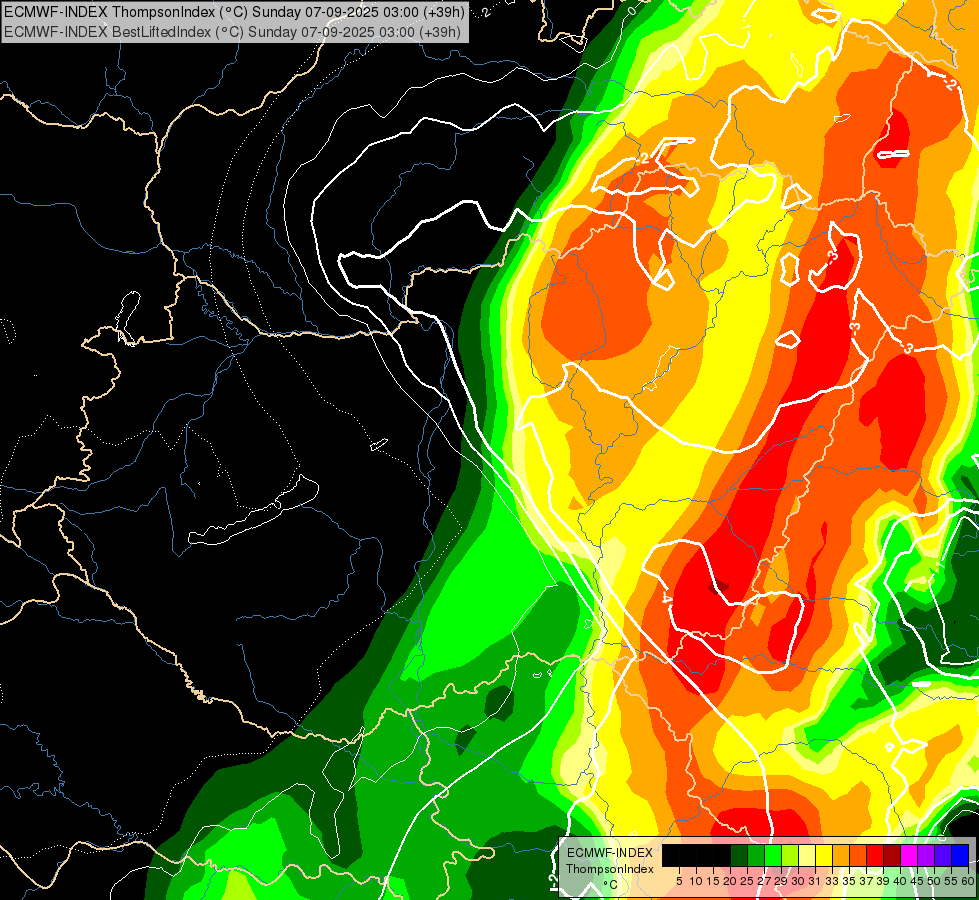Click the legend tick value 5
Screen dimensions: 979x900
pos(679,881)
